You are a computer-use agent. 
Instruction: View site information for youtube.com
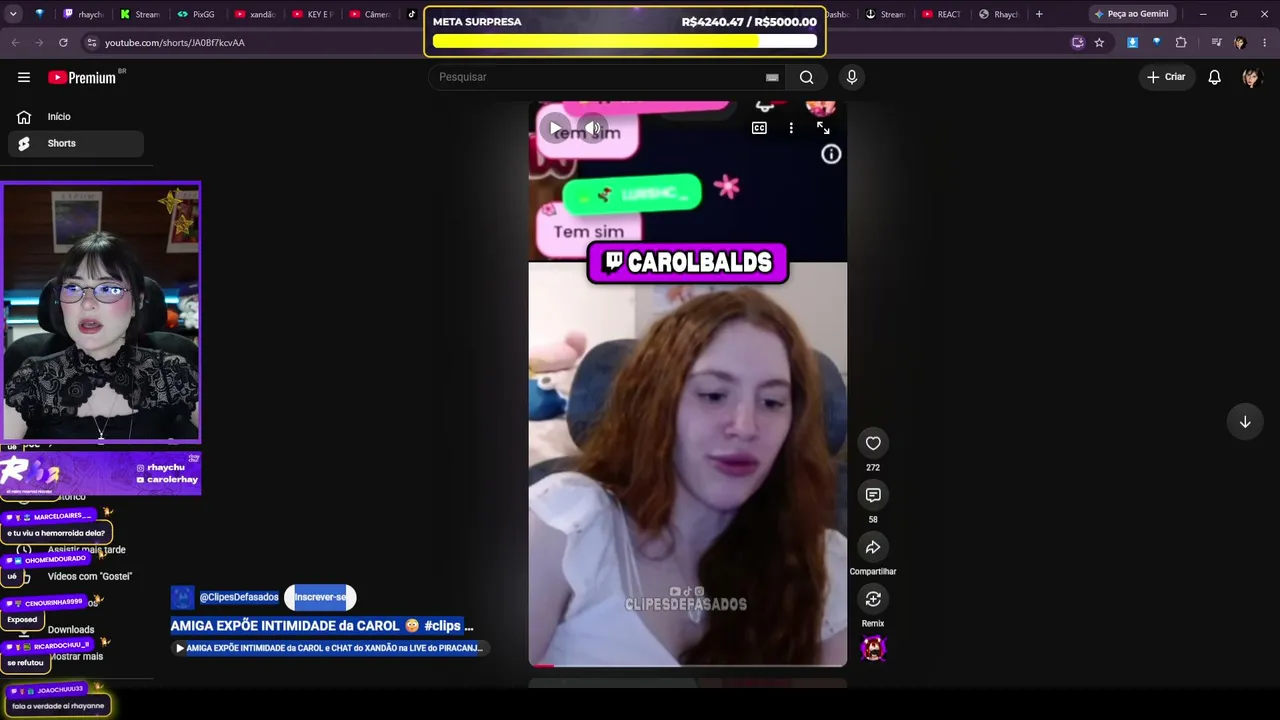pyautogui.click(x=92, y=43)
